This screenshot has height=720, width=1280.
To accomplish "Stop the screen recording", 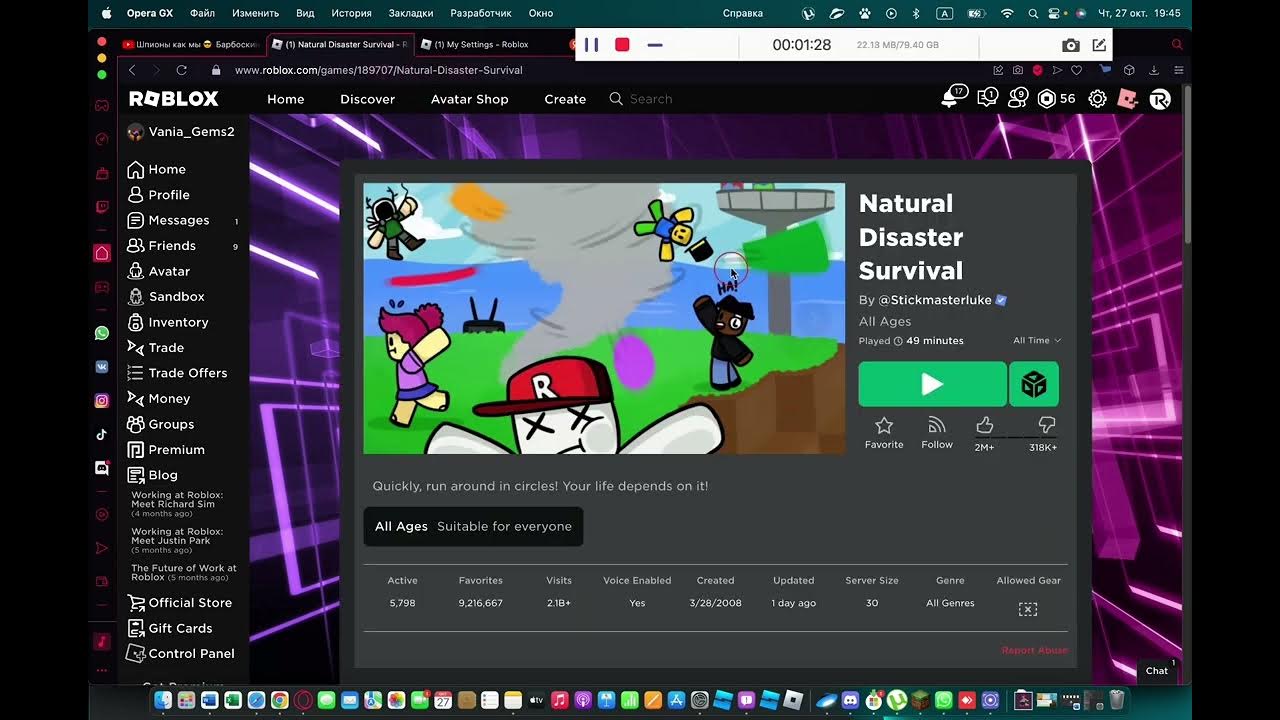I will tap(622, 45).
